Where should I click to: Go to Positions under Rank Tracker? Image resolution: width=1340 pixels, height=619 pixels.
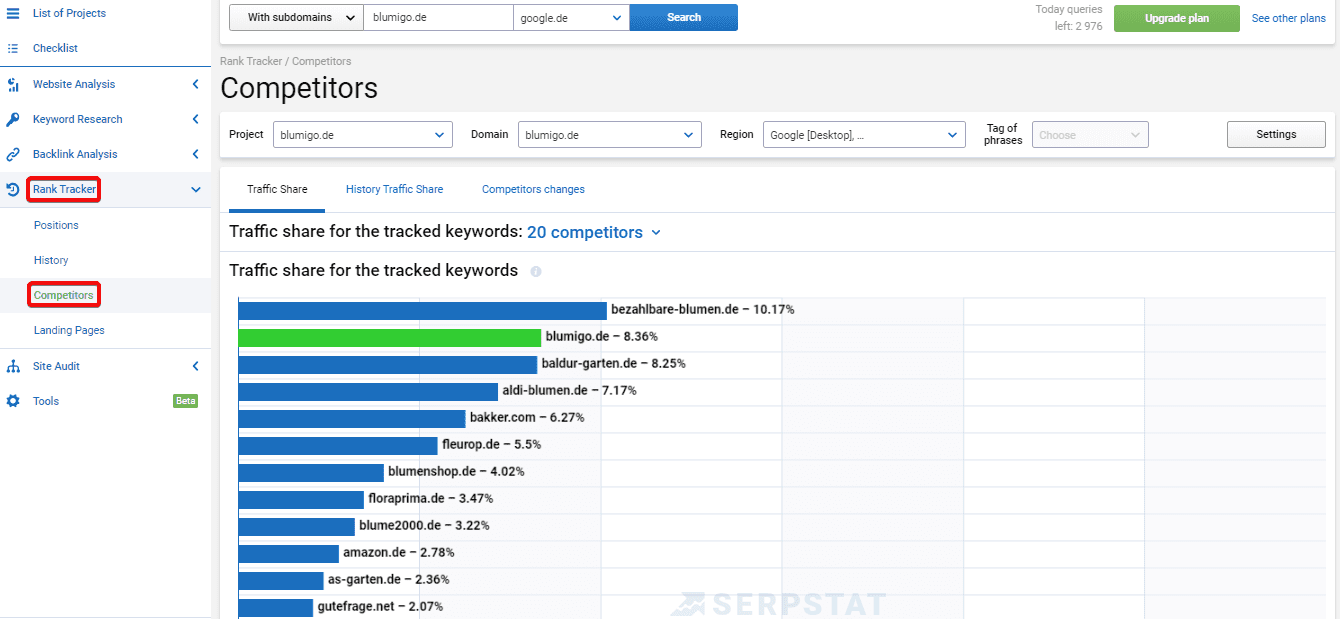(56, 225)
